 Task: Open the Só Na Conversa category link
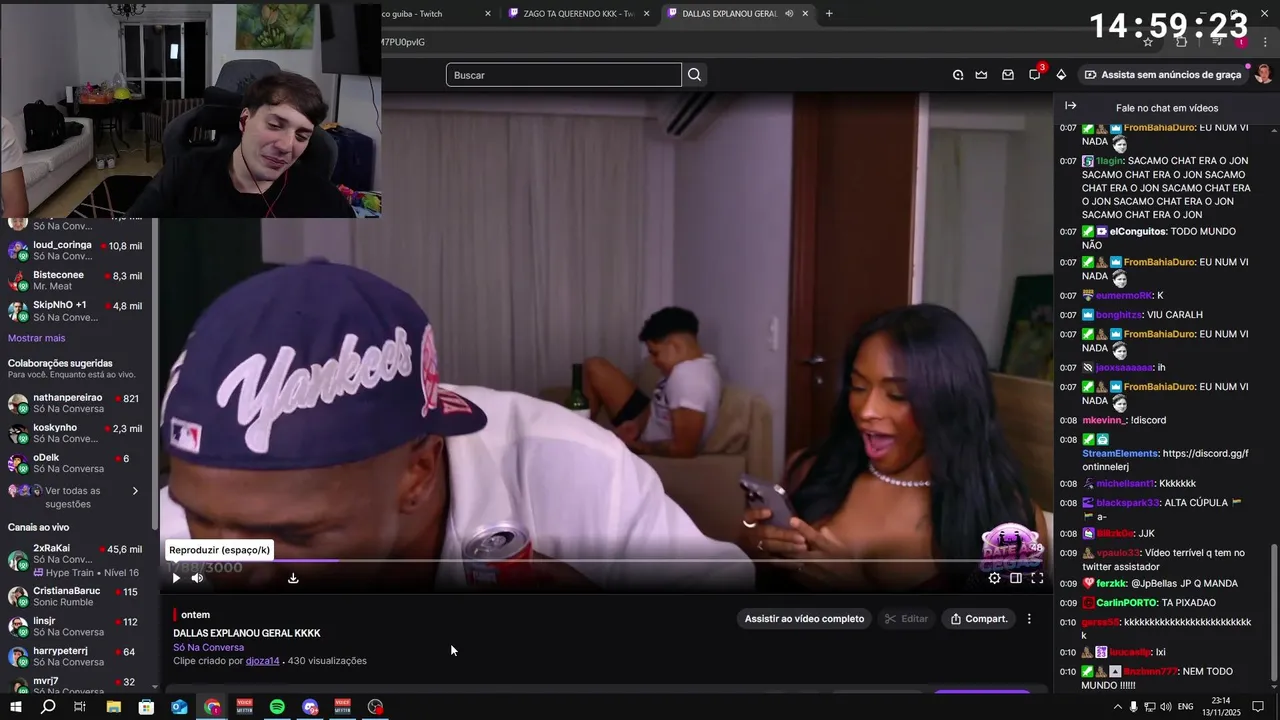(x=208, y=647)
